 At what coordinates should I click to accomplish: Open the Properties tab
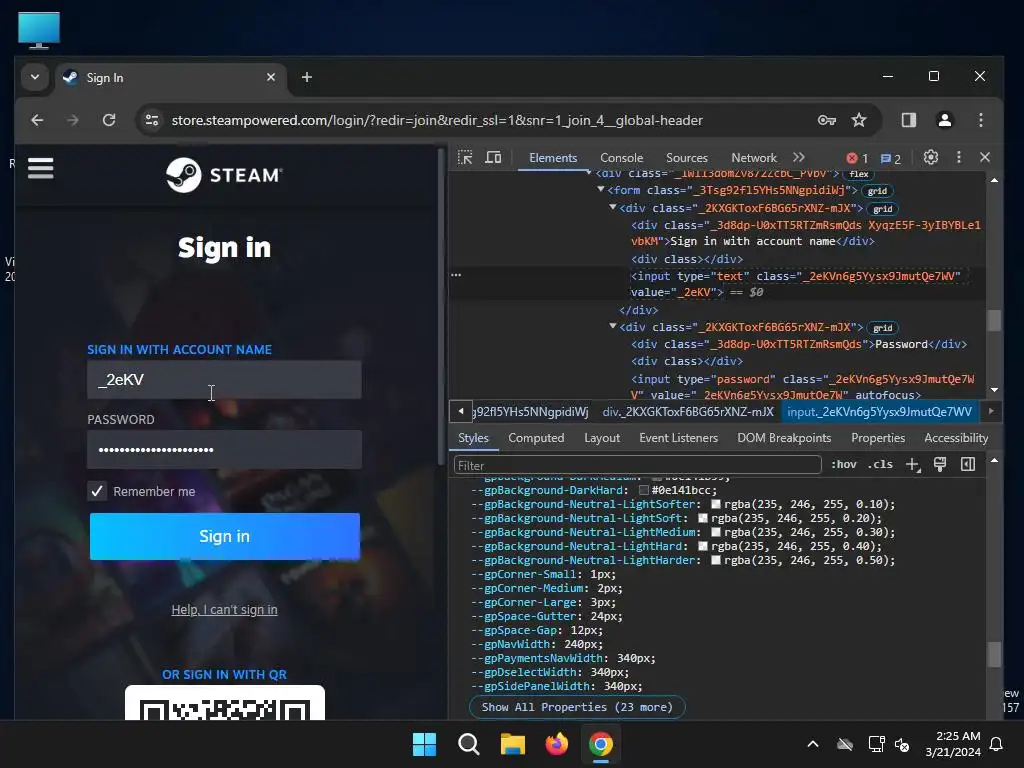pos(878,438)
